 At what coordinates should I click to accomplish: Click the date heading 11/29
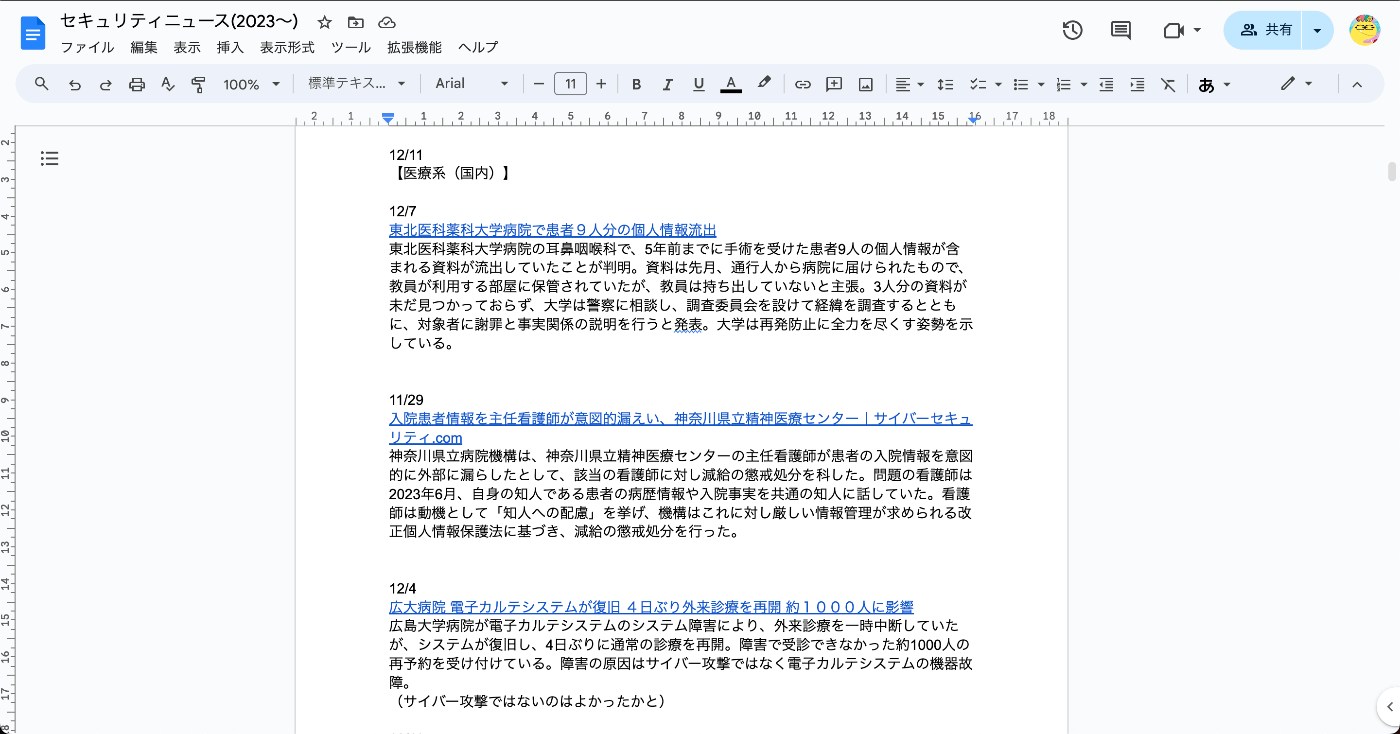click(x=406, y=400)
